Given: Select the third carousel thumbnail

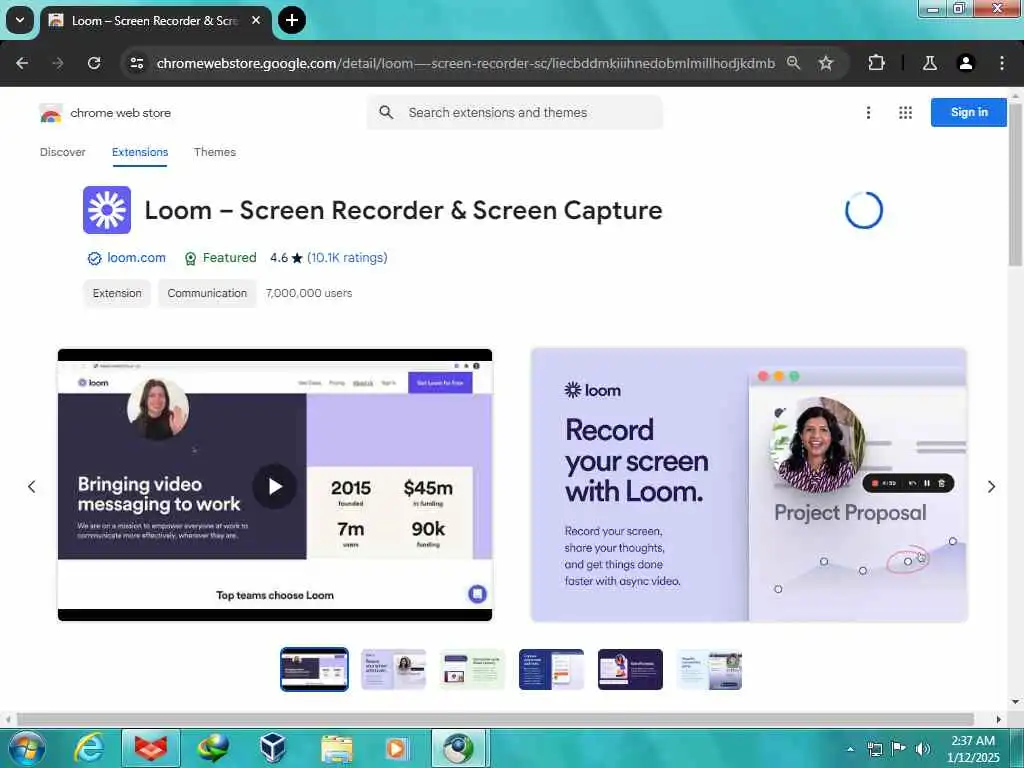Looking at the screenshot, I should click(472, 669).
